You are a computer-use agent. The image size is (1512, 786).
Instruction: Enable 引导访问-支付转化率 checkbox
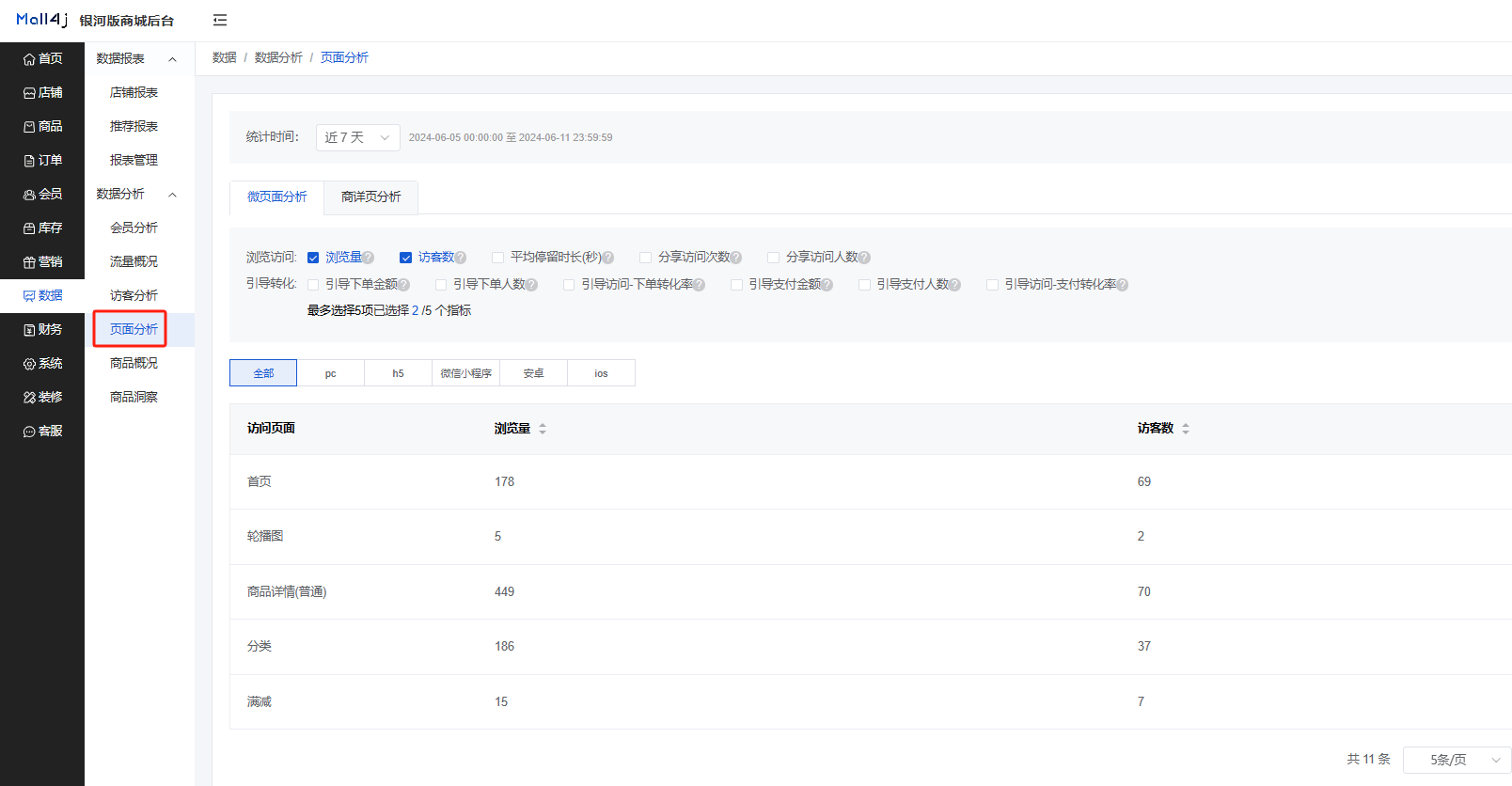pyautogui.click(x=992, y=285)
